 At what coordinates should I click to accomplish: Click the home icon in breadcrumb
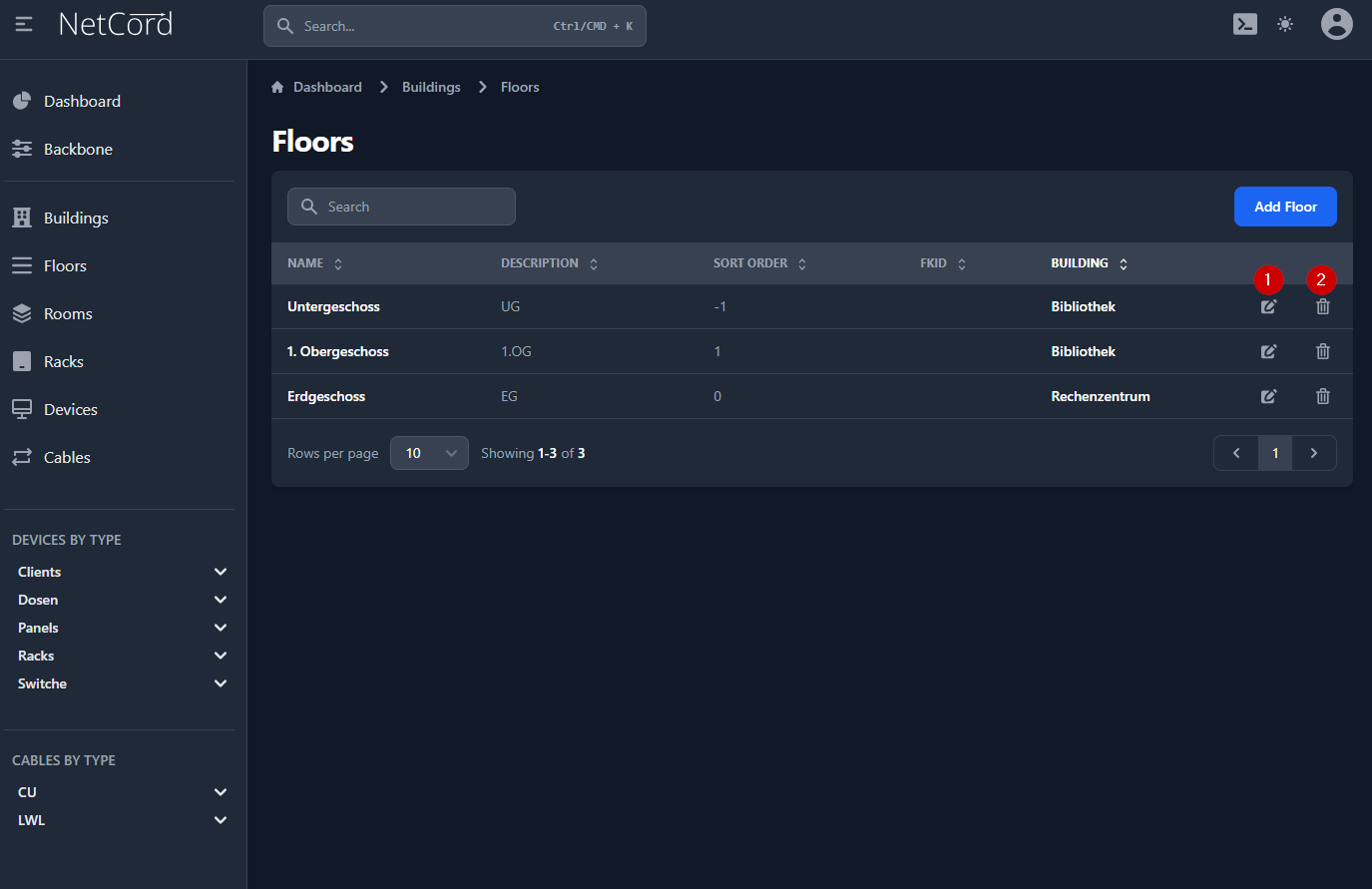pyautogui.click(x=277, y=88)
